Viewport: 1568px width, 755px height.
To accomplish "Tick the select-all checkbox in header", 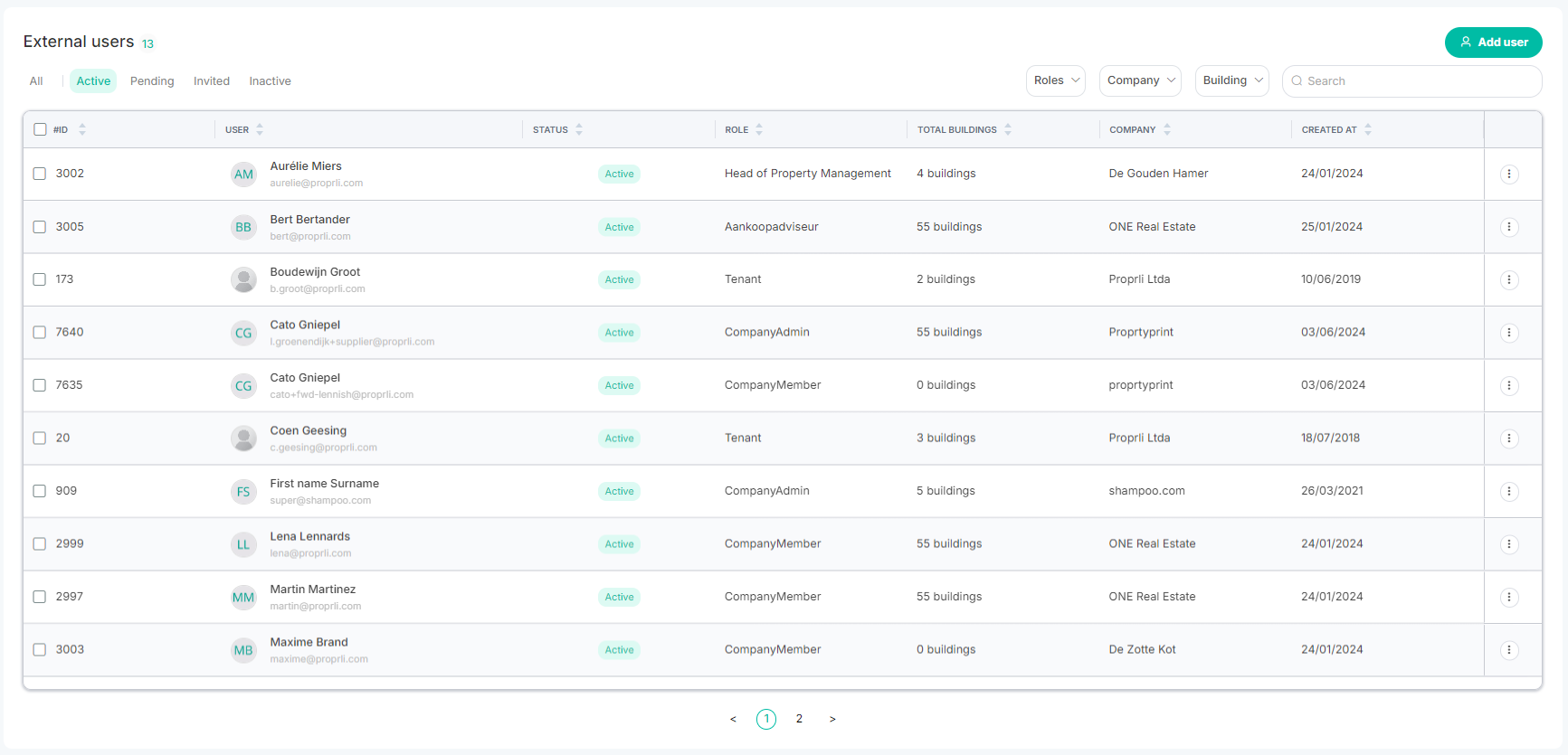I will (40, 129).
